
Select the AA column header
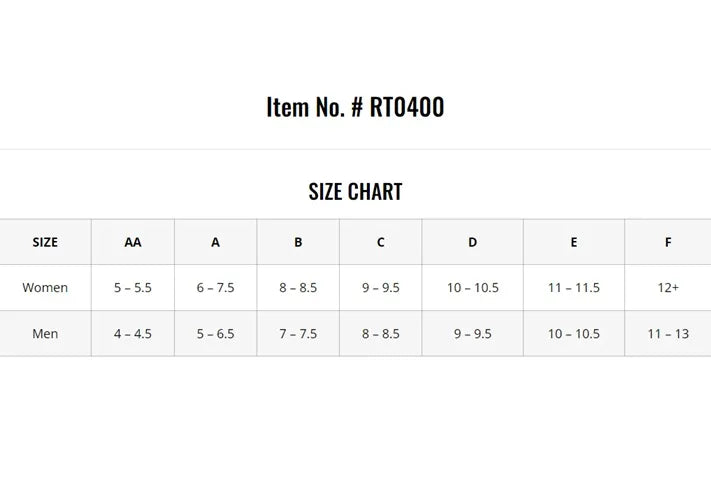click(133, 242)
